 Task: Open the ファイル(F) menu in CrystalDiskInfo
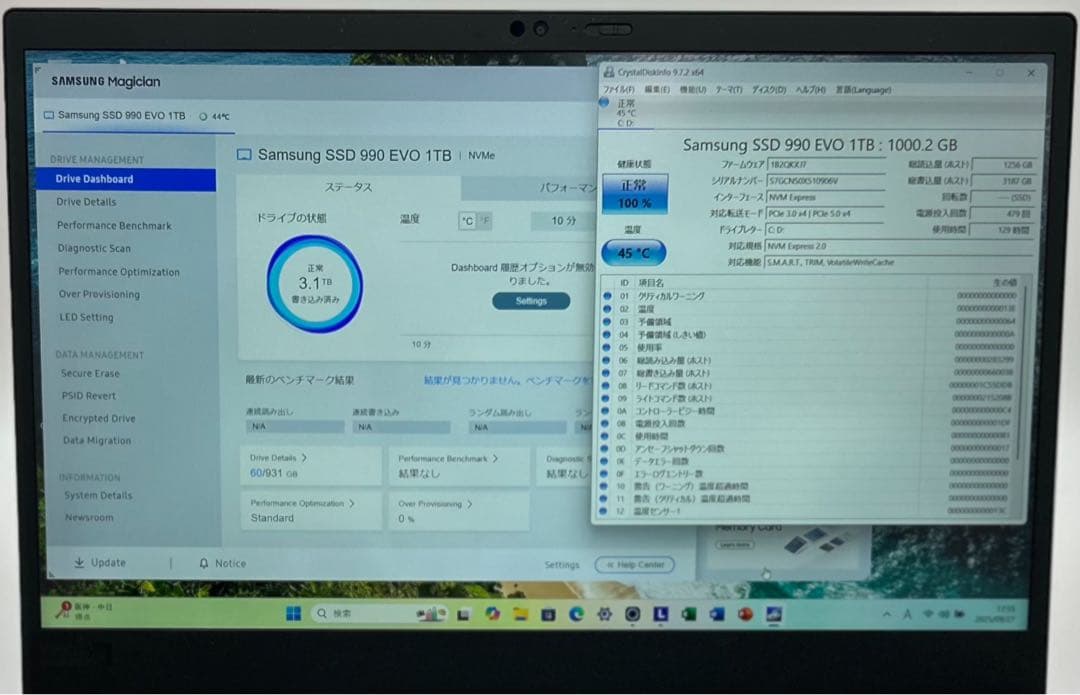pos(618,89)
